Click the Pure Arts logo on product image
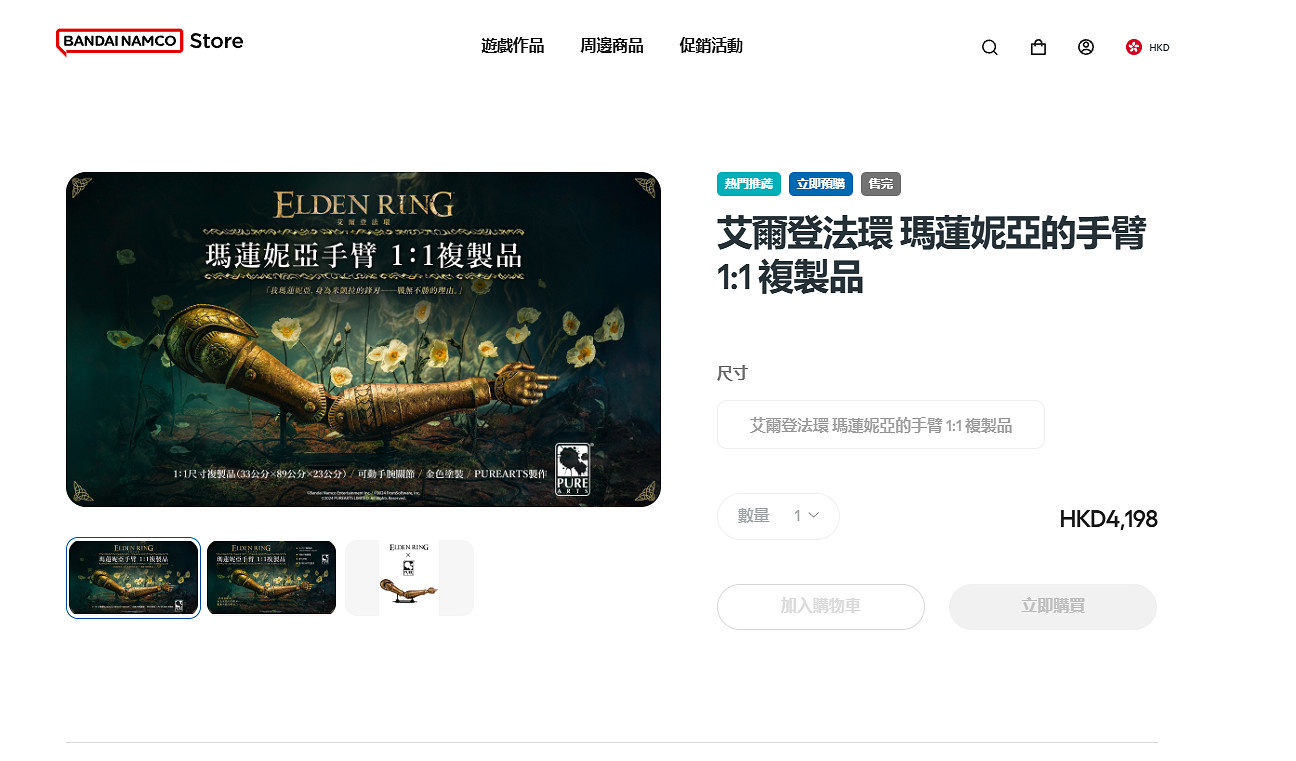 [573, 470]
